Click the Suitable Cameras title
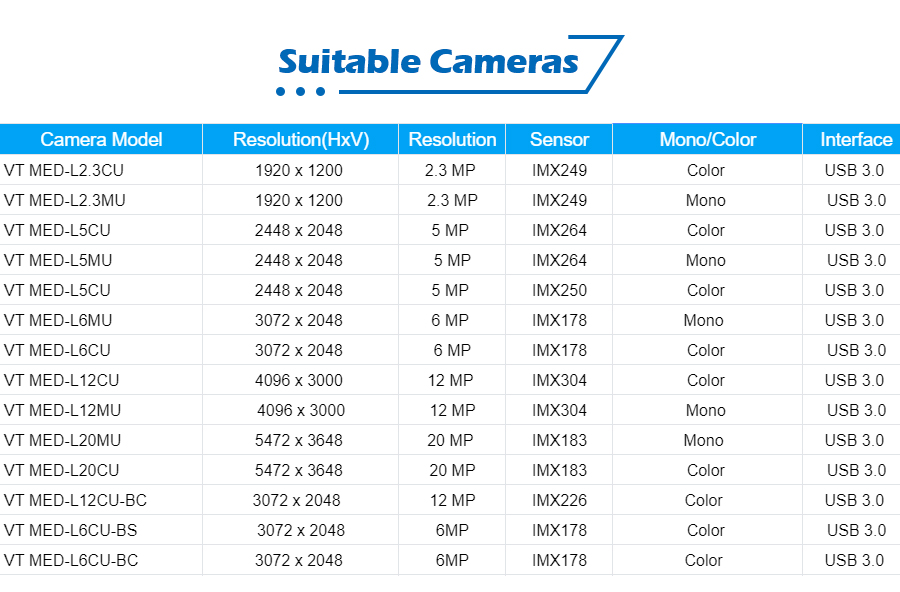Image resolution: width=900 pixels, height=592 pixels. pyautogui.click(x=428, y=61)
